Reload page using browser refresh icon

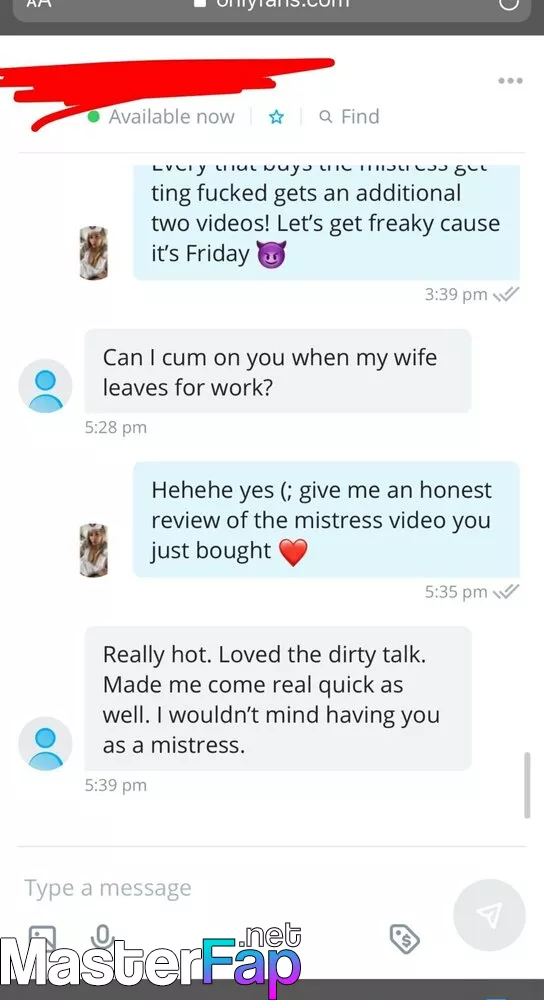tap(508, 3)
